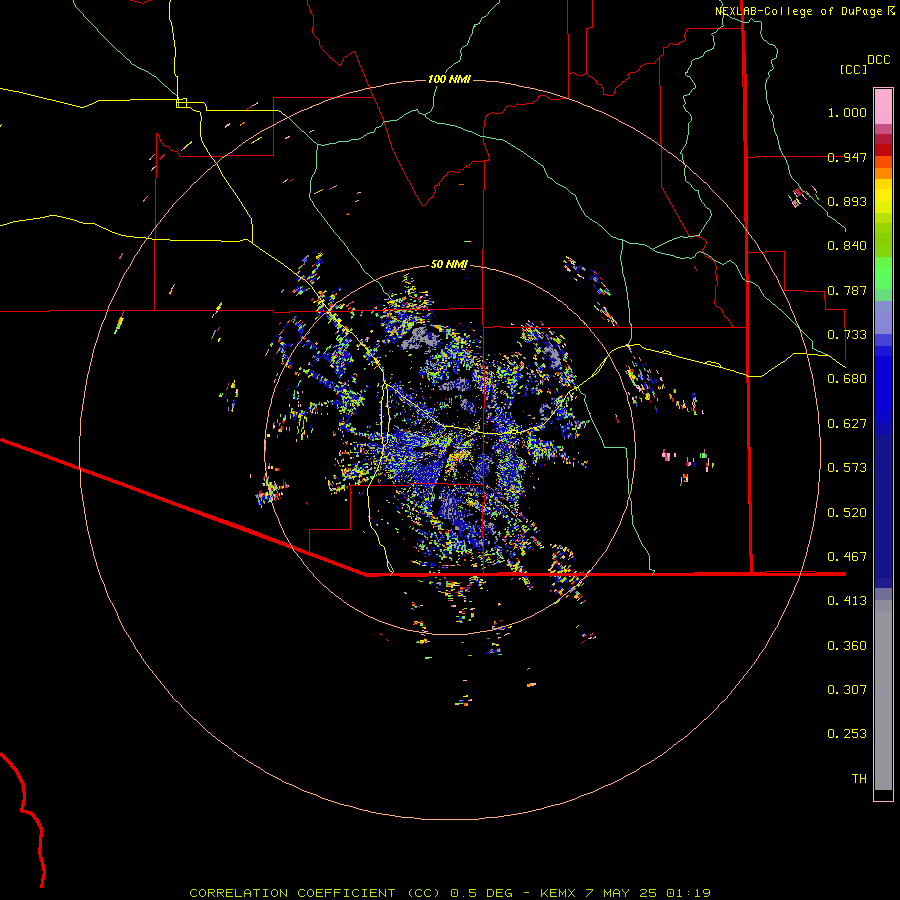The width and height of the screenshot is (900, 900).
Task: Select the 0.360 scale value
Action: [847, 646]
